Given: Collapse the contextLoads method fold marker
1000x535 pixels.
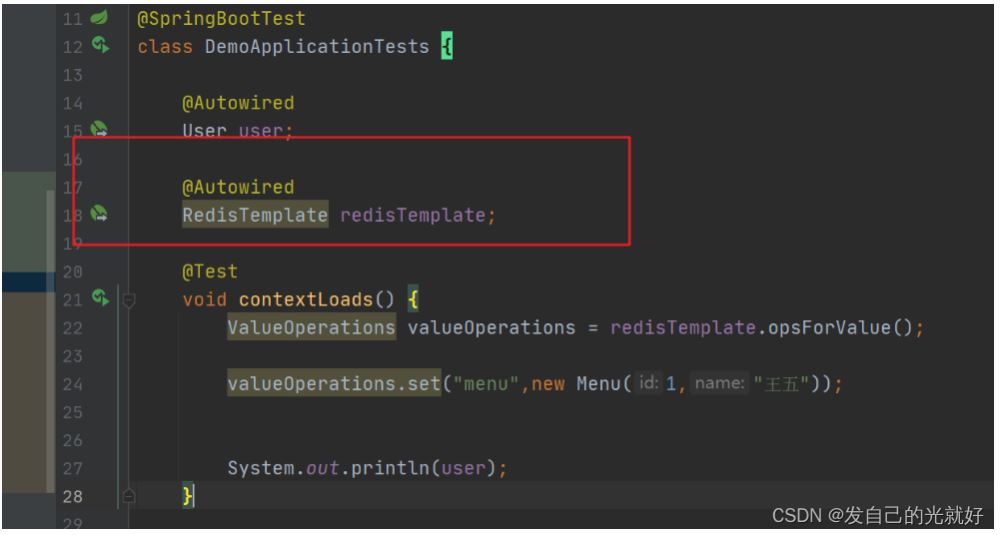Looking at the screenshot, I should (x=128, y=298).
